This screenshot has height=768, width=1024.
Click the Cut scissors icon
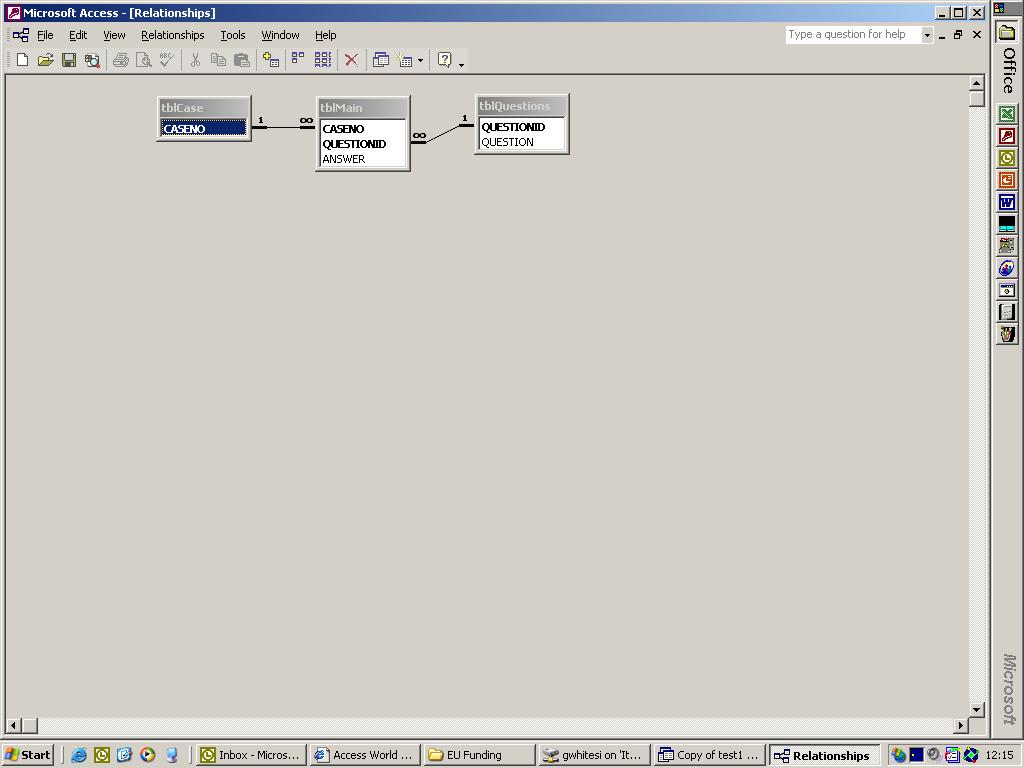pos(195,60)
